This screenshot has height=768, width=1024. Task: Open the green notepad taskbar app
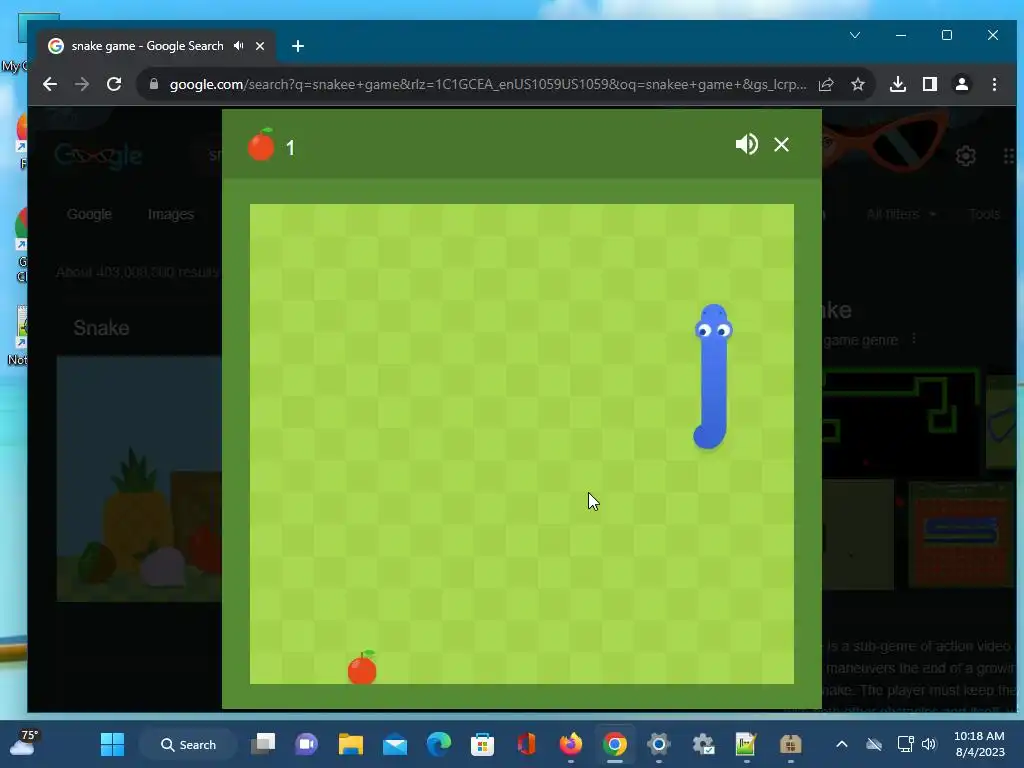746,744
